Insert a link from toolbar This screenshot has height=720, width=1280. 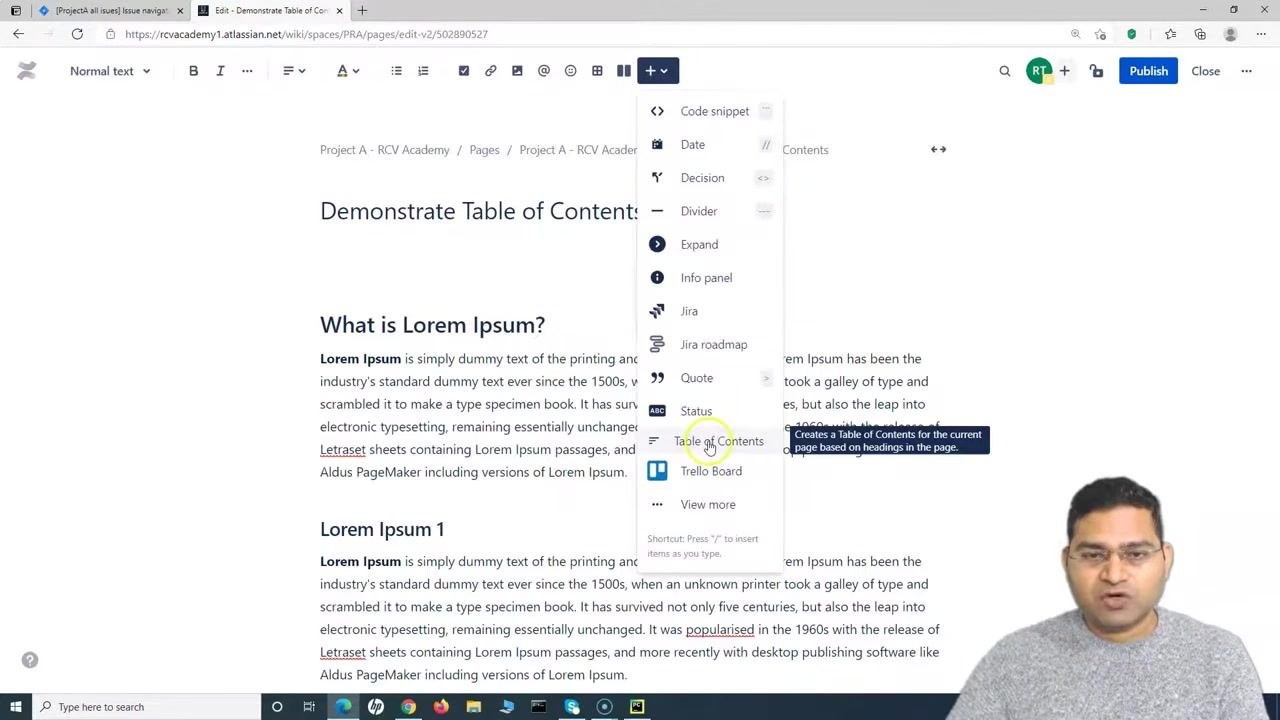(490, 71)
